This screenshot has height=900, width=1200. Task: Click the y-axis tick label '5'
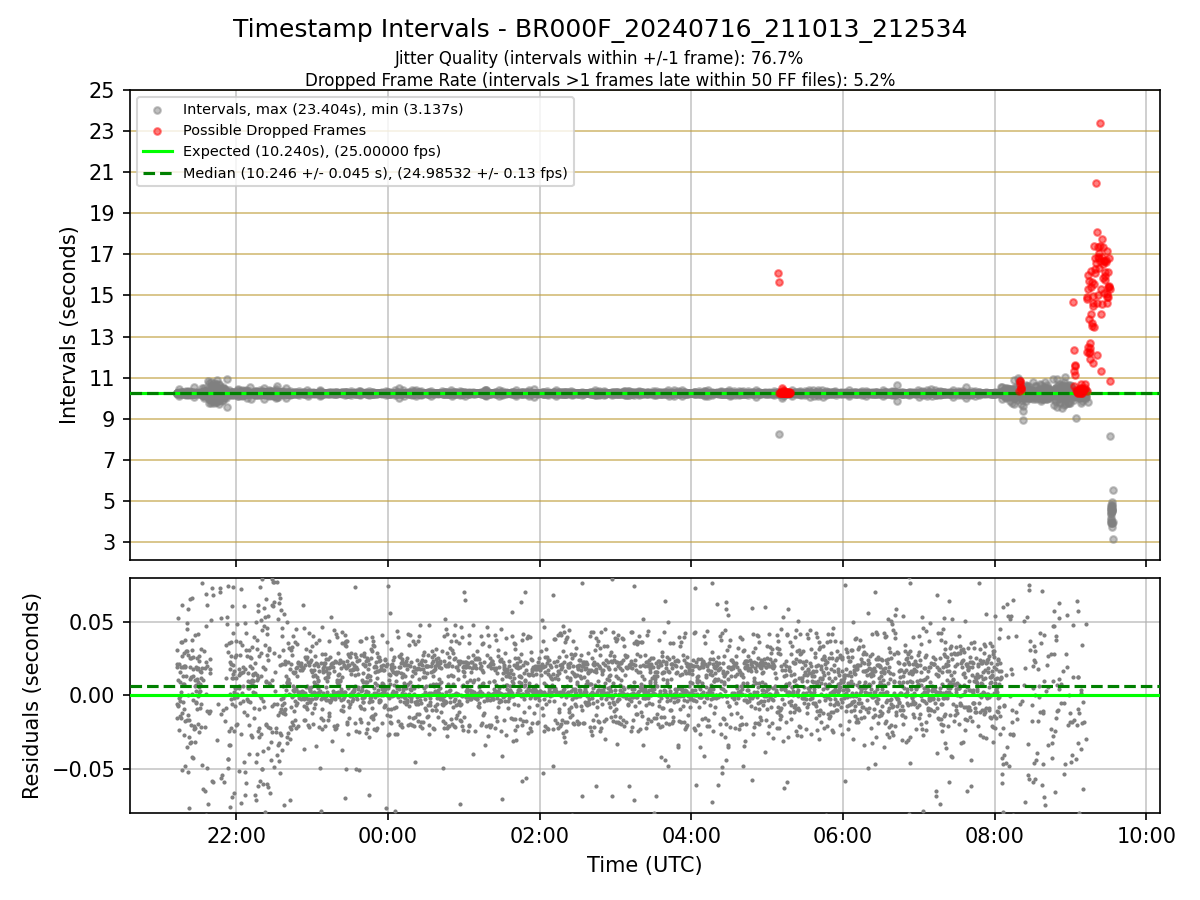click(108, 501)
